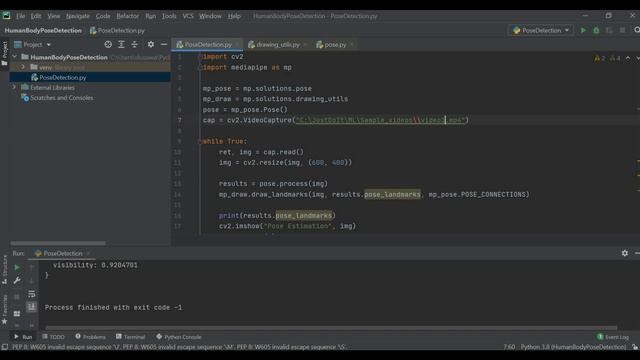640x360 pixels.
Task: Open the Favorites vertical side tab
Action: click(4, 309)
